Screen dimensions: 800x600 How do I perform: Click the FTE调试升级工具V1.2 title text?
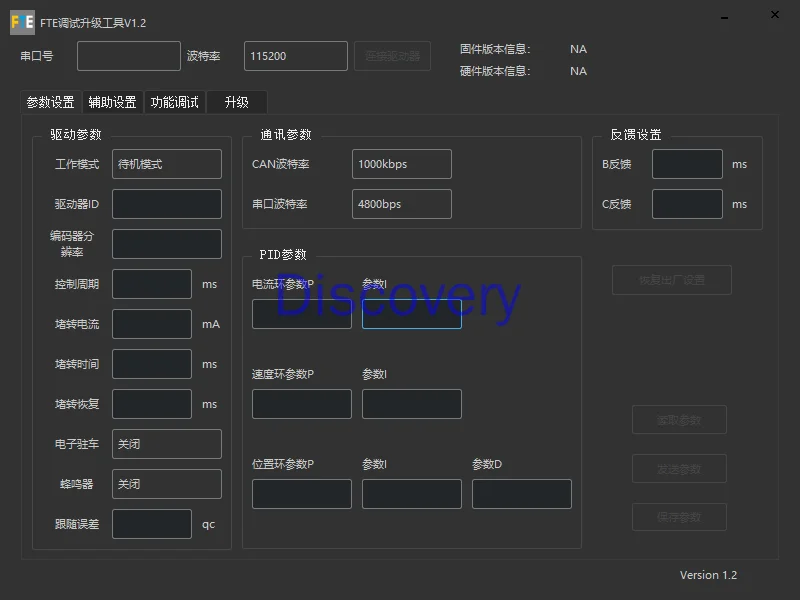[x=93, y=23]
